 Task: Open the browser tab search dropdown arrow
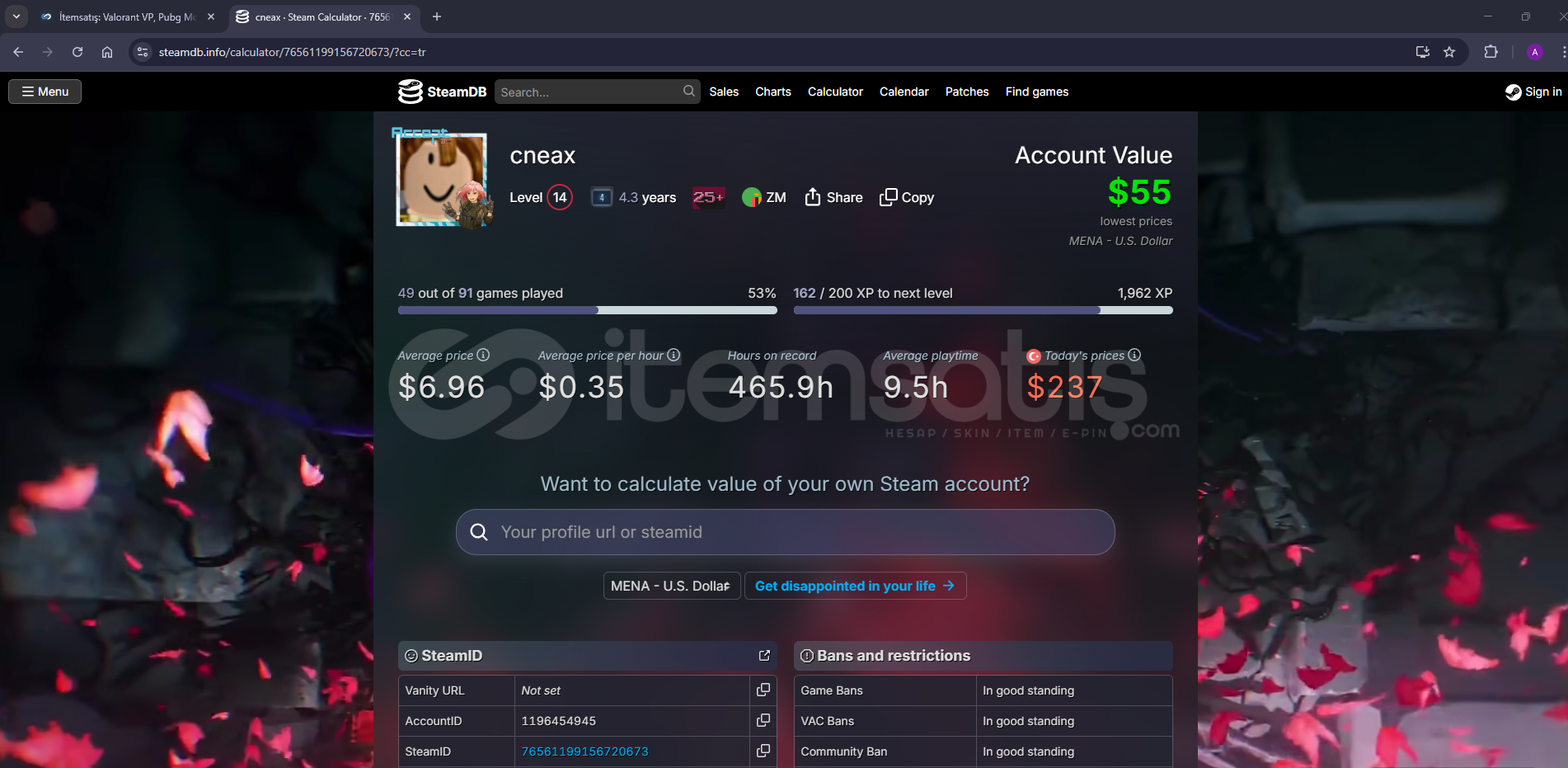tap(16, 16)
